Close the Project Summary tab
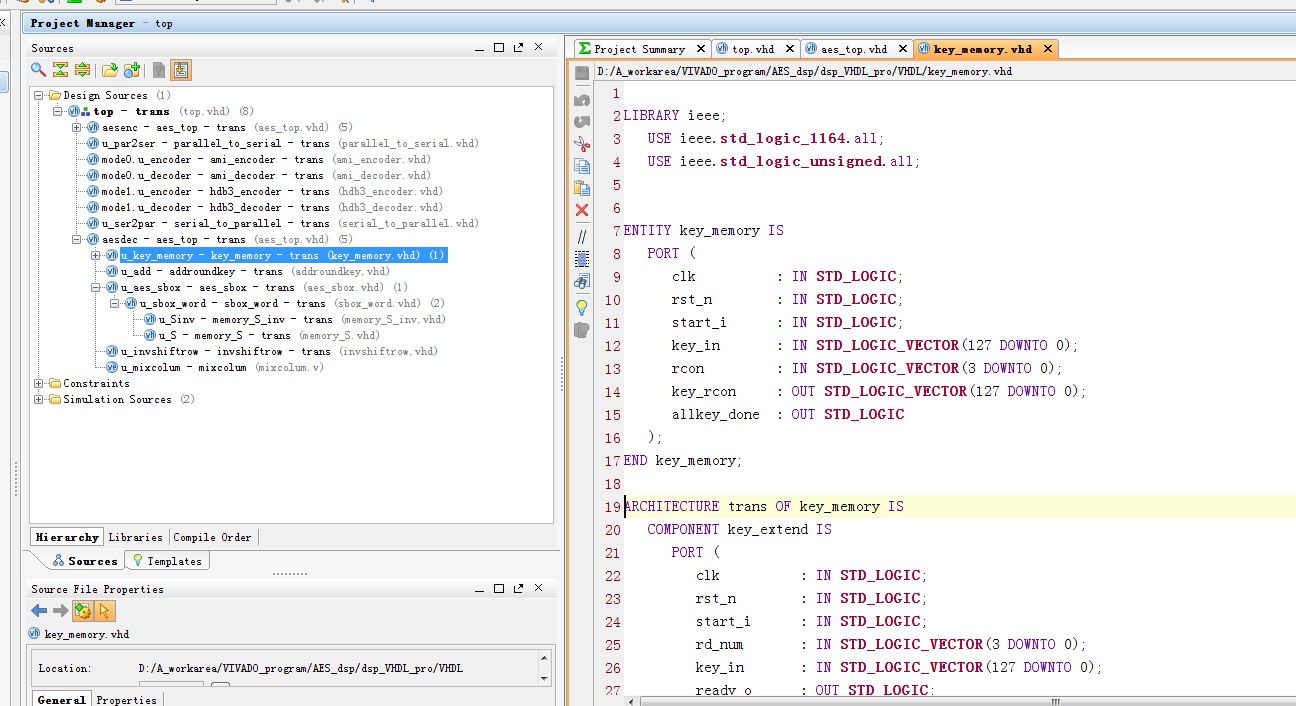This screenshot has height=706, width=1296. point(700,49)
